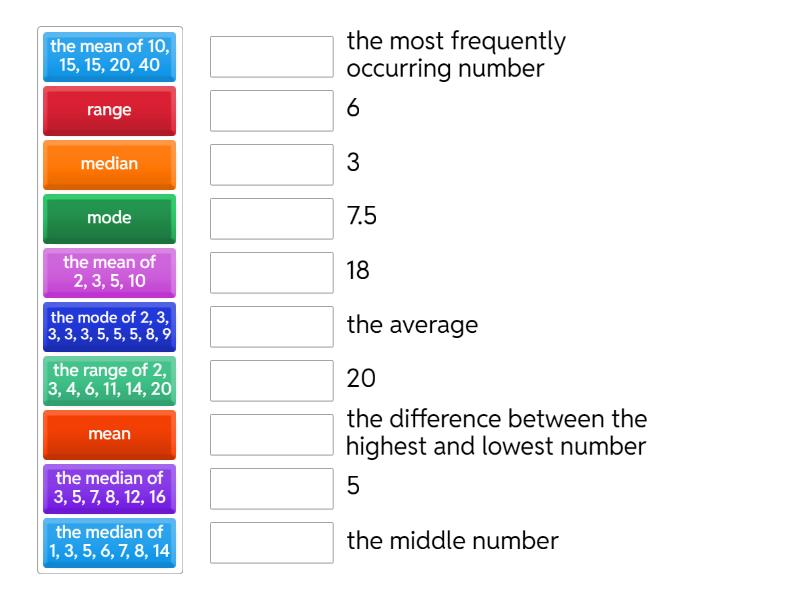Image resolution: width=800 pixels, height=600 pixels.
Task: Pick the orange 'median' tile
Action: tap(110, 164)
